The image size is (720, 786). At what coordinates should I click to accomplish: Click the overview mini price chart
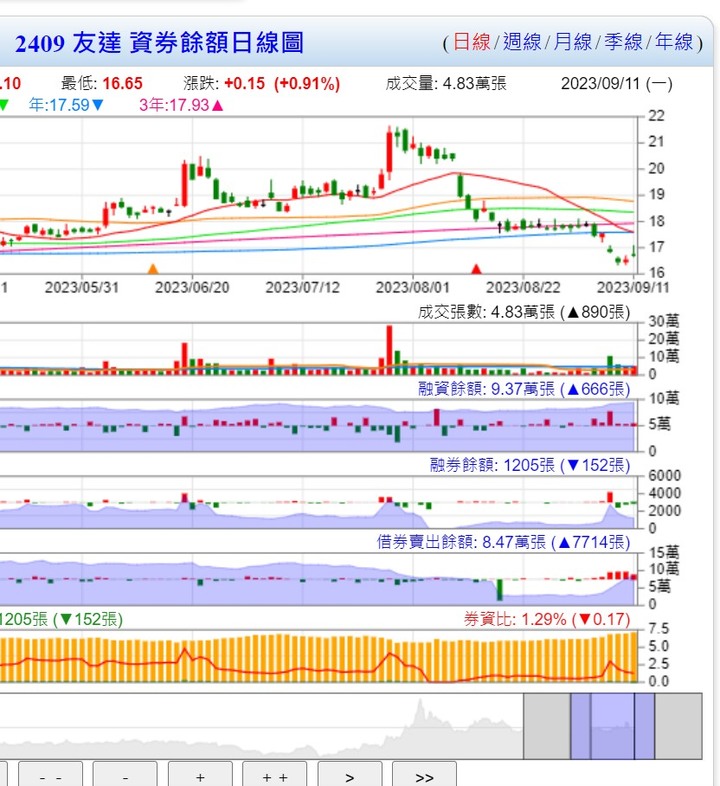261,726
